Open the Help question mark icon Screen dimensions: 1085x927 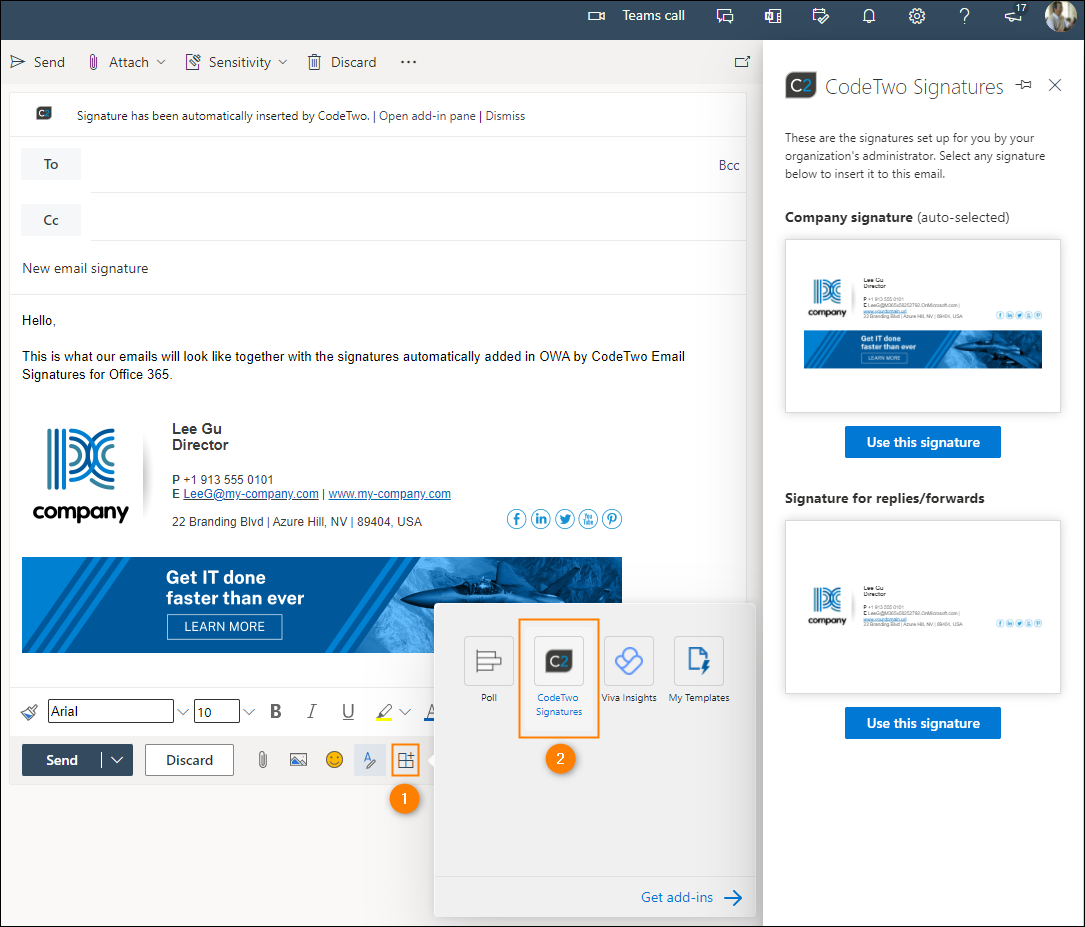[x=965, y=16]
